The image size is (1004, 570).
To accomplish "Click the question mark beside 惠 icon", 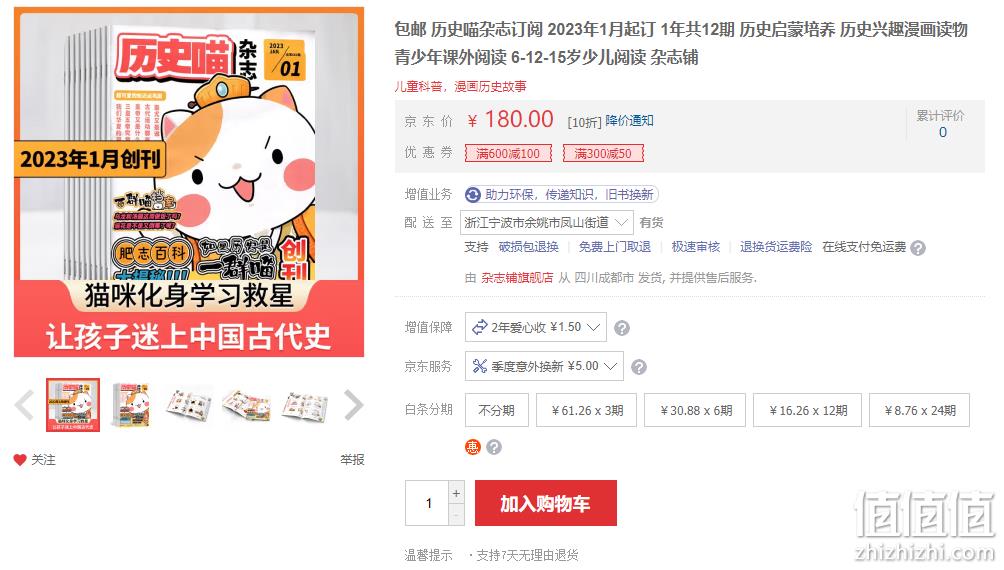I will (x=494, y=447).
